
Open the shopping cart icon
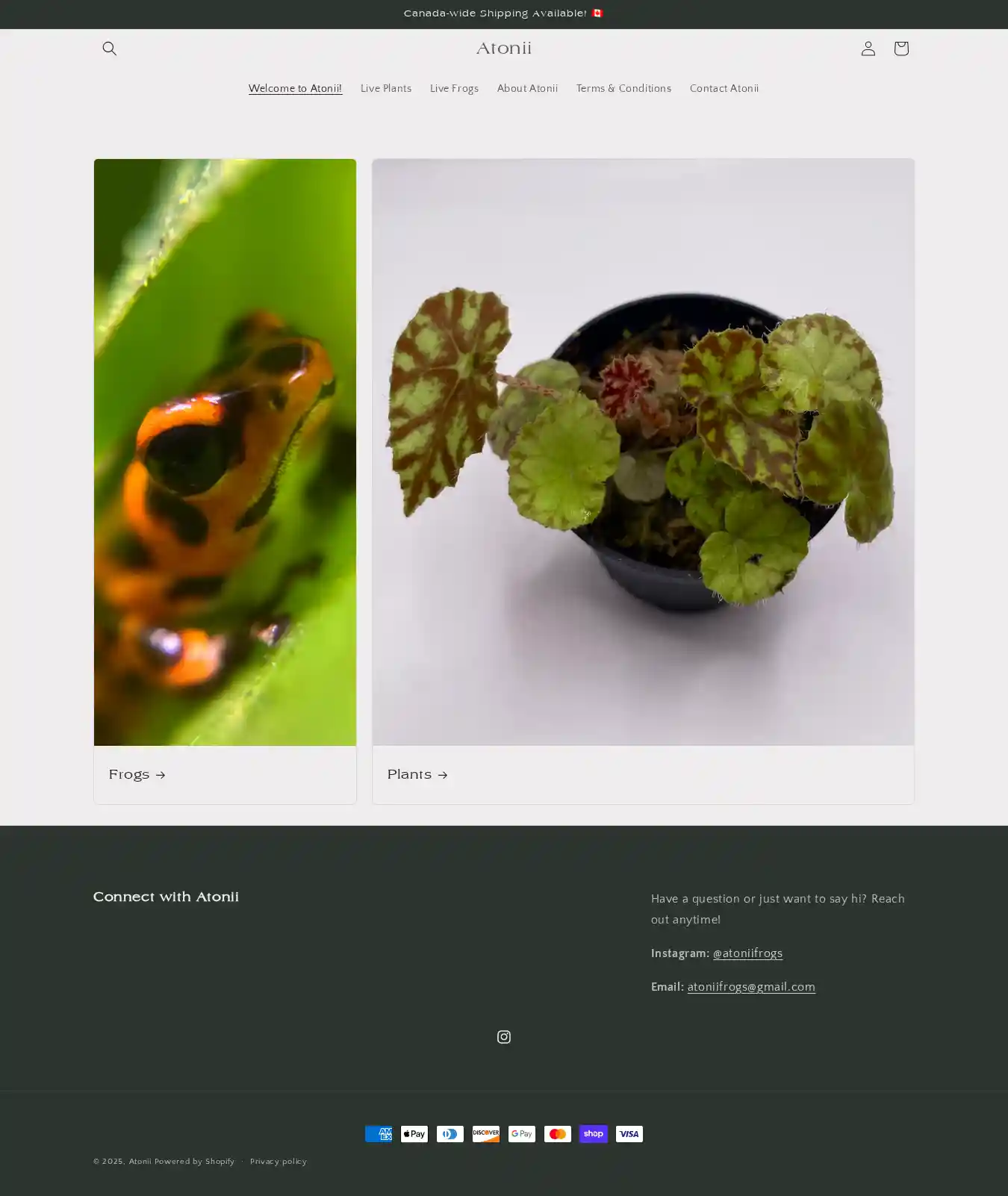coord(900,49)
